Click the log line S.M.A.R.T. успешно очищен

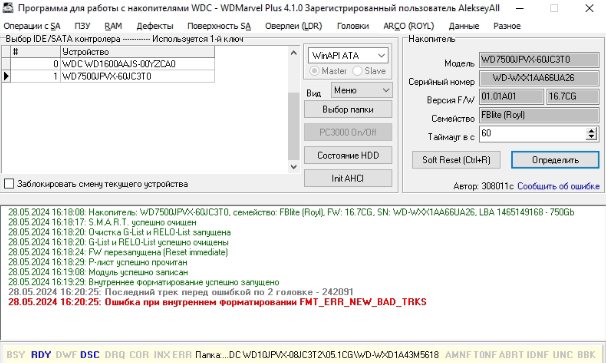click(102, 222)
